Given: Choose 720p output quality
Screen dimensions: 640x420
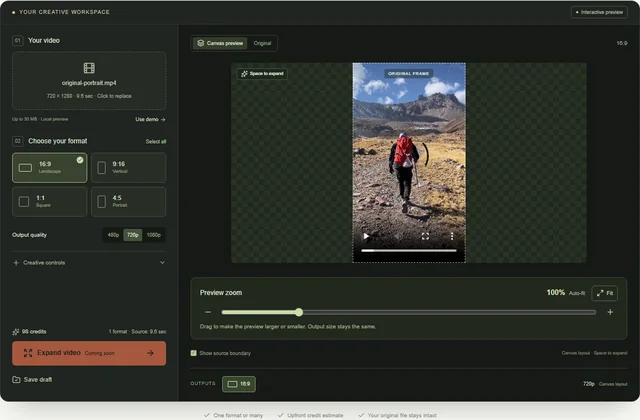Looking at the screenshot, I should [133, 235].
